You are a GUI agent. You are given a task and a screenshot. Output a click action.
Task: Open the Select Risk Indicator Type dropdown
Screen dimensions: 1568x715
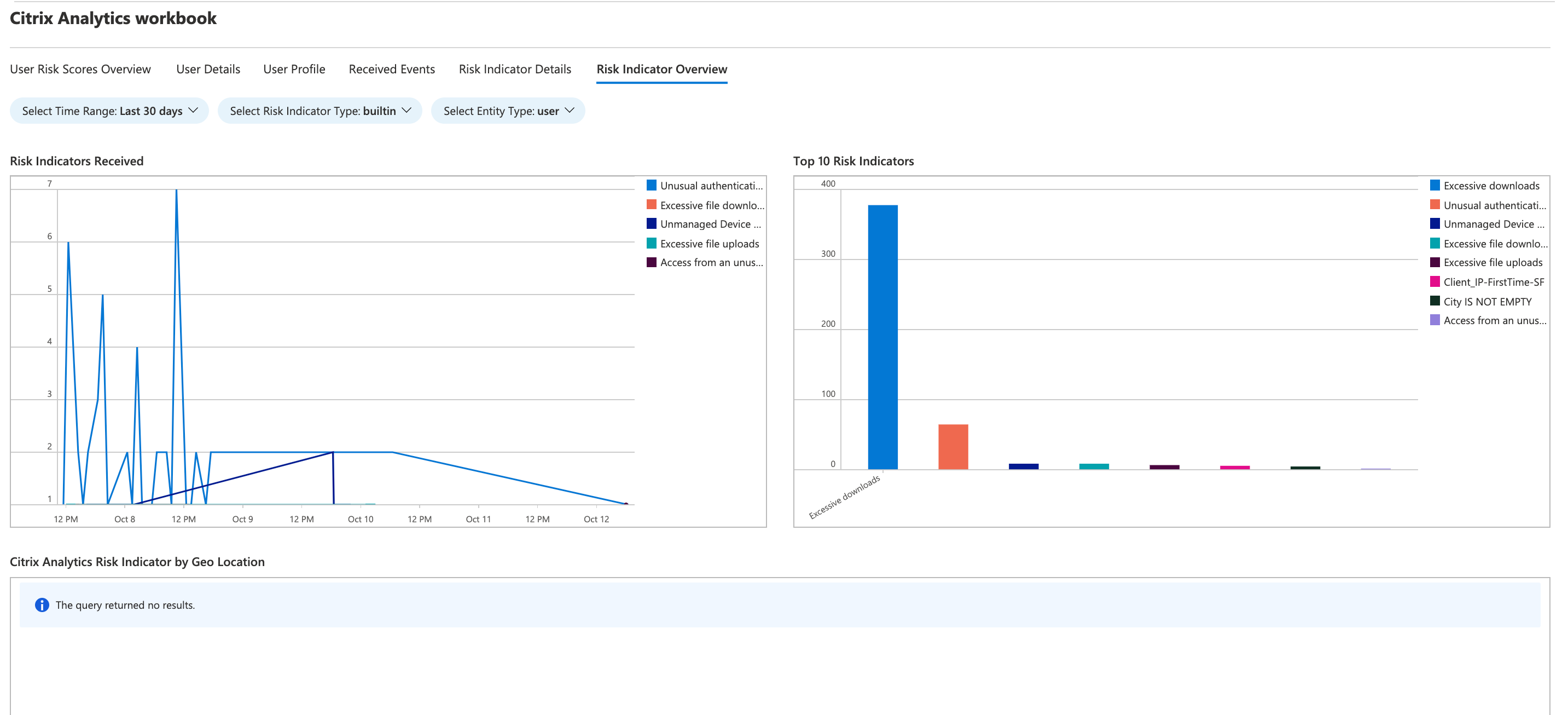[320, 111]
